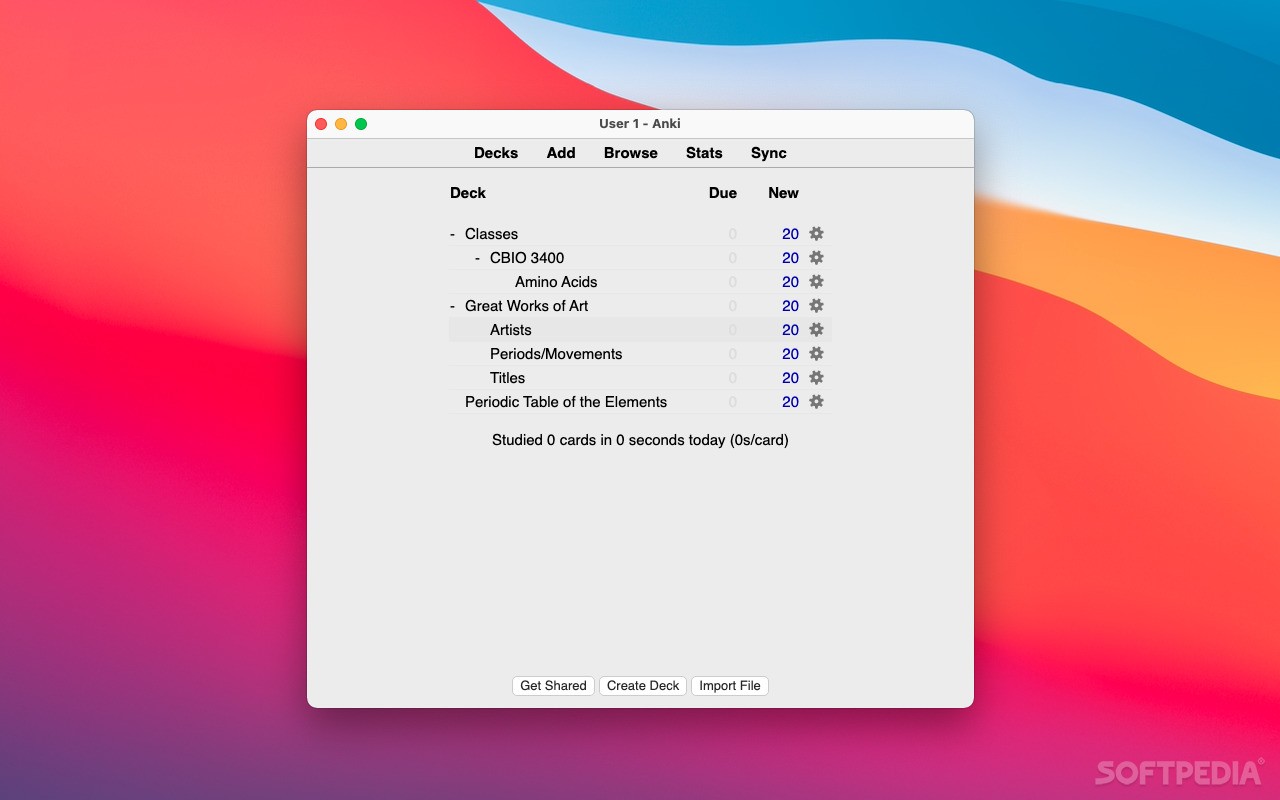Open the Artists deck

pyautogui.click(x=511, y=330)
